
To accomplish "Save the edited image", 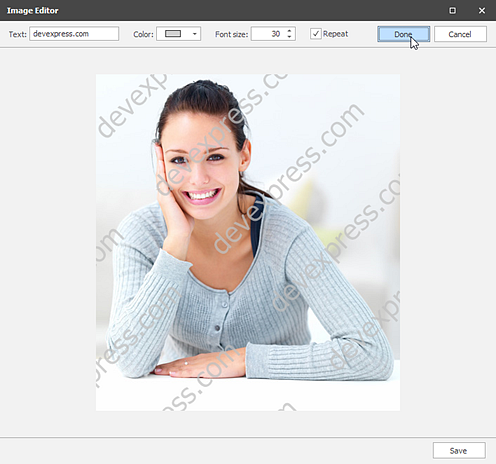I will tap(459, 451).
